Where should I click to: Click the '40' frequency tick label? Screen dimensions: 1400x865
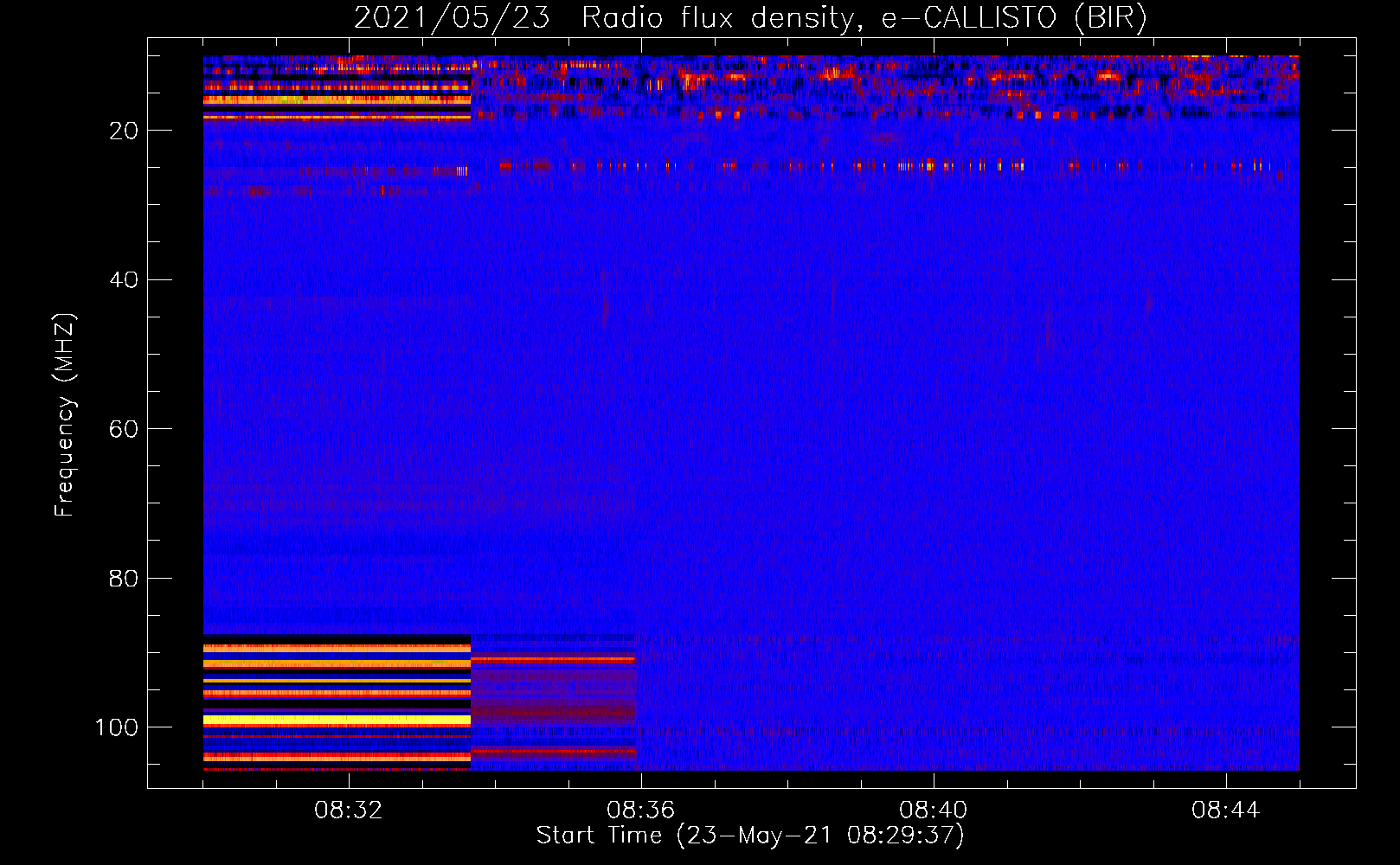click(x=124, y=280)
